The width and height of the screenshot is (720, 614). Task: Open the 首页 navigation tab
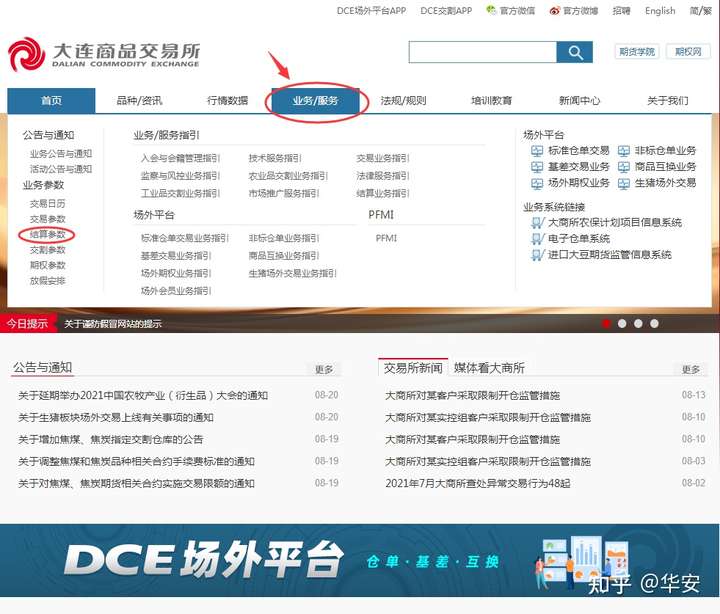[x=51, y=101]
